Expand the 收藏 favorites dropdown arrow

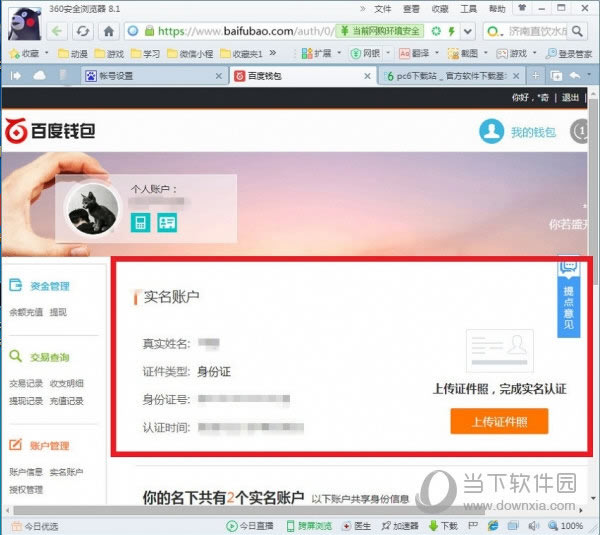[47, 52]
